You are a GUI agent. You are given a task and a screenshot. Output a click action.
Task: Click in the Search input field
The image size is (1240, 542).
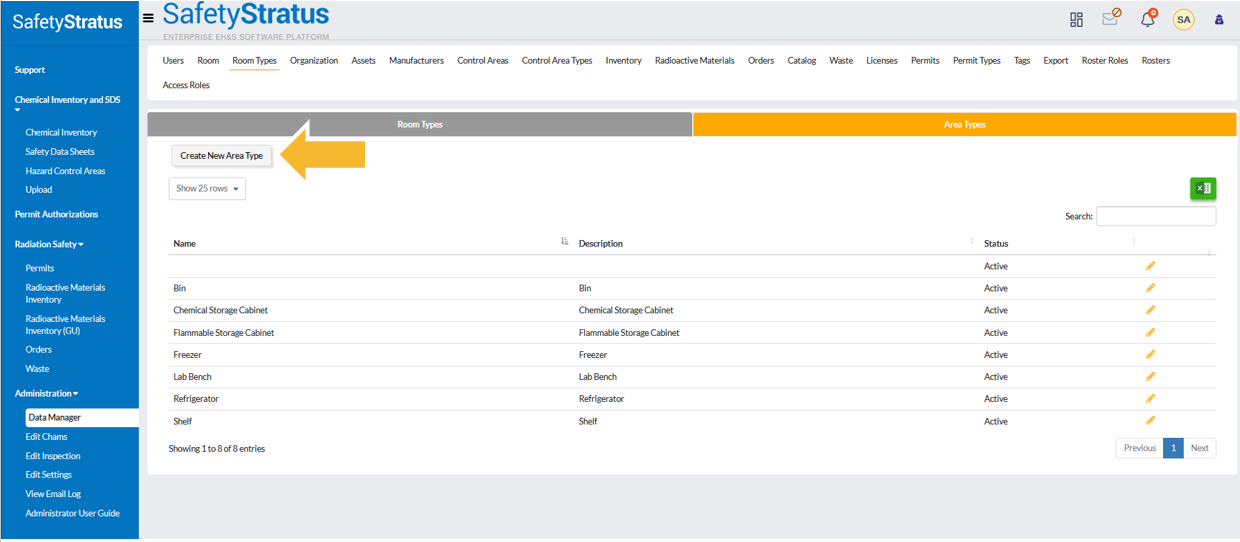[1156, 216]
